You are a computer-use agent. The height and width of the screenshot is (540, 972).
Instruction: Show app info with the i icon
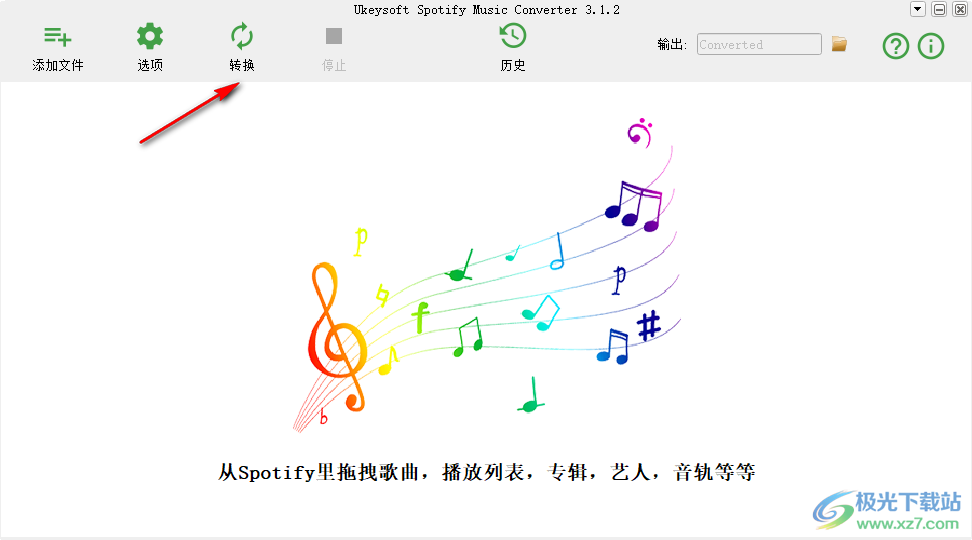click(x=931, y=46)
